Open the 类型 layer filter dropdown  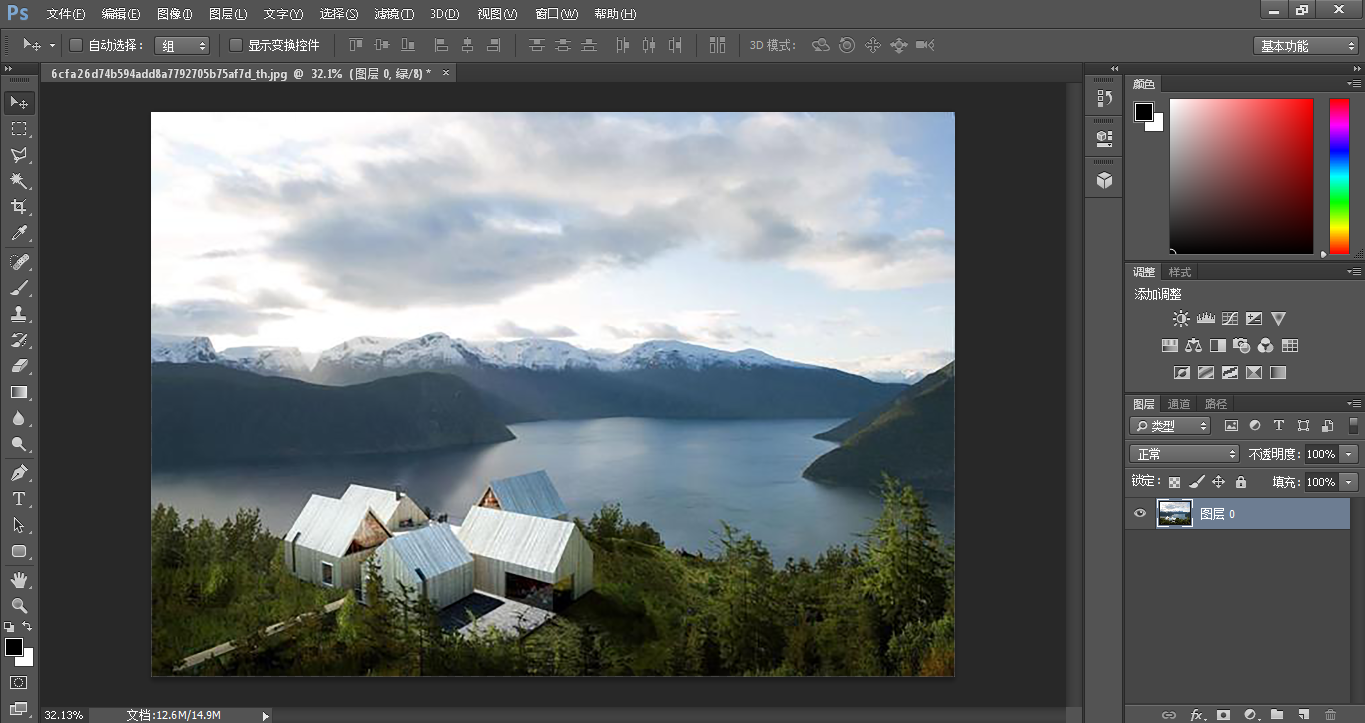pyautogui.click(x=1170, y=426)
